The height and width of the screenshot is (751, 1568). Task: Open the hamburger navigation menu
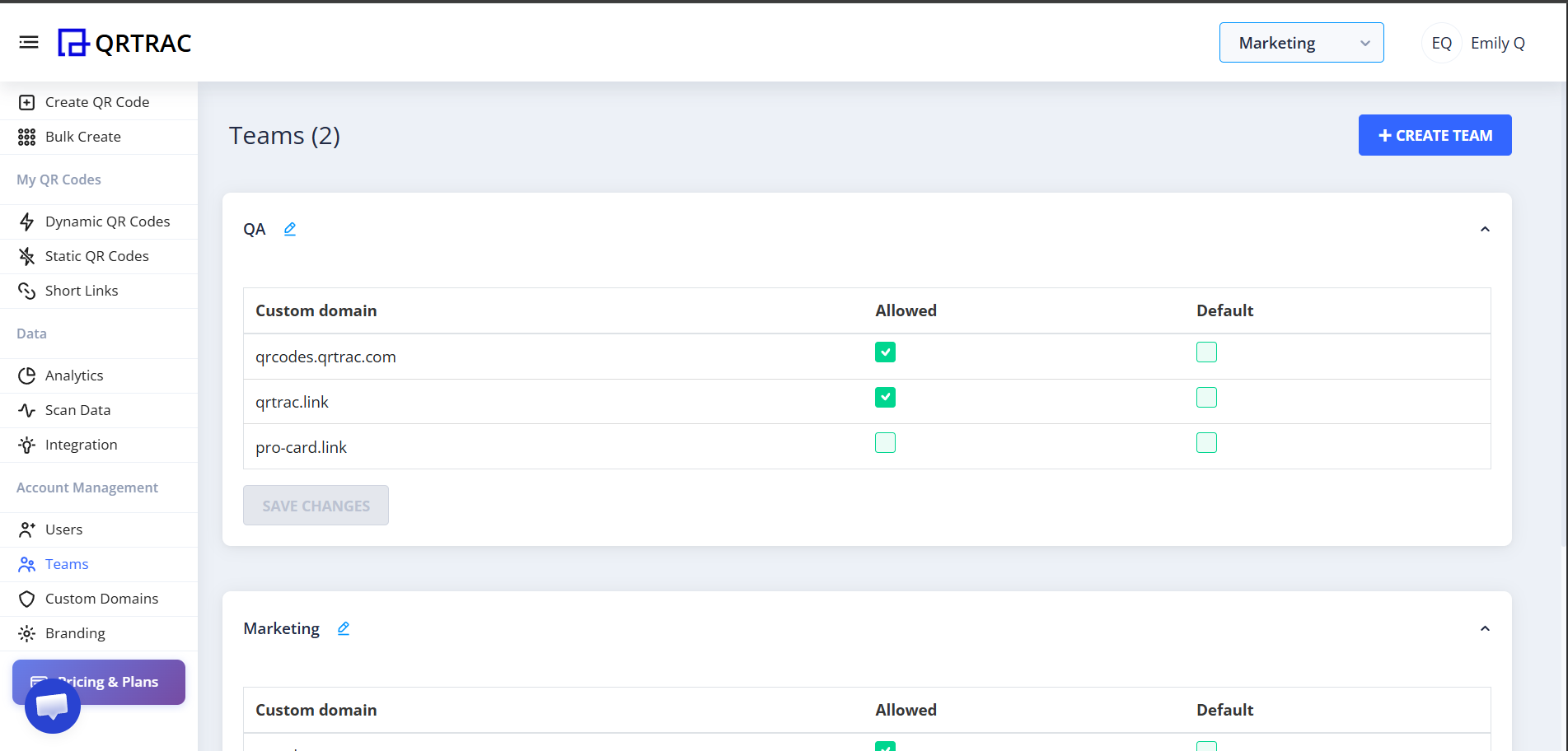pyautogui.click(x=29, y=42)
